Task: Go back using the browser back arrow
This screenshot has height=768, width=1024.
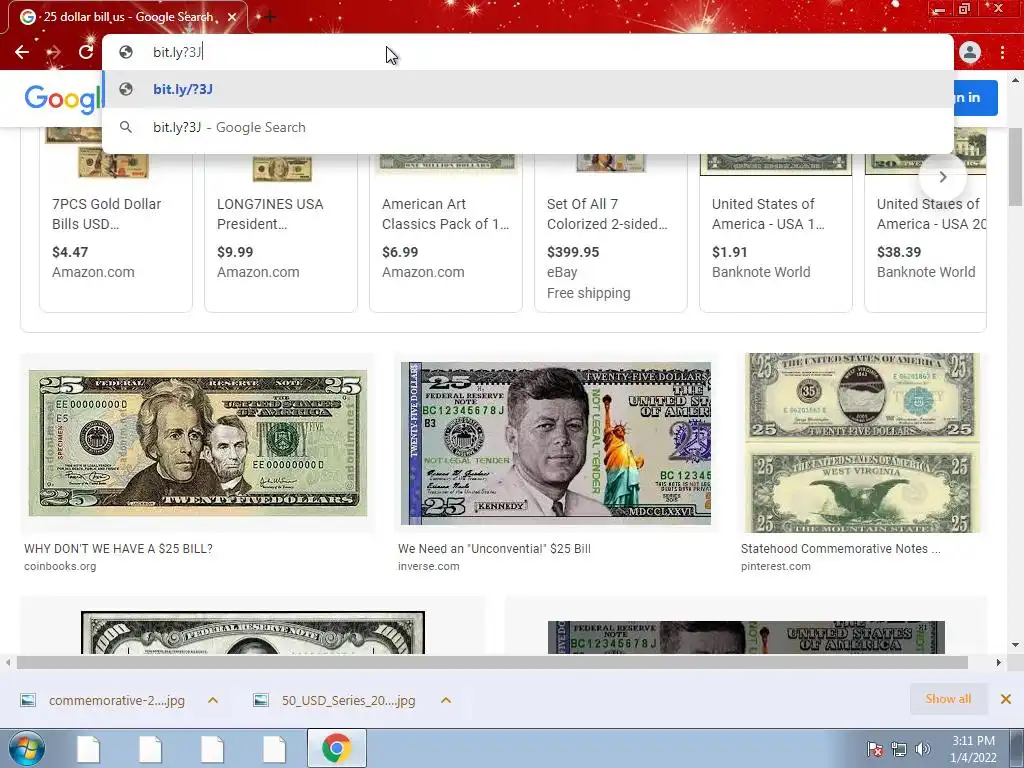Action: [22, 52]
